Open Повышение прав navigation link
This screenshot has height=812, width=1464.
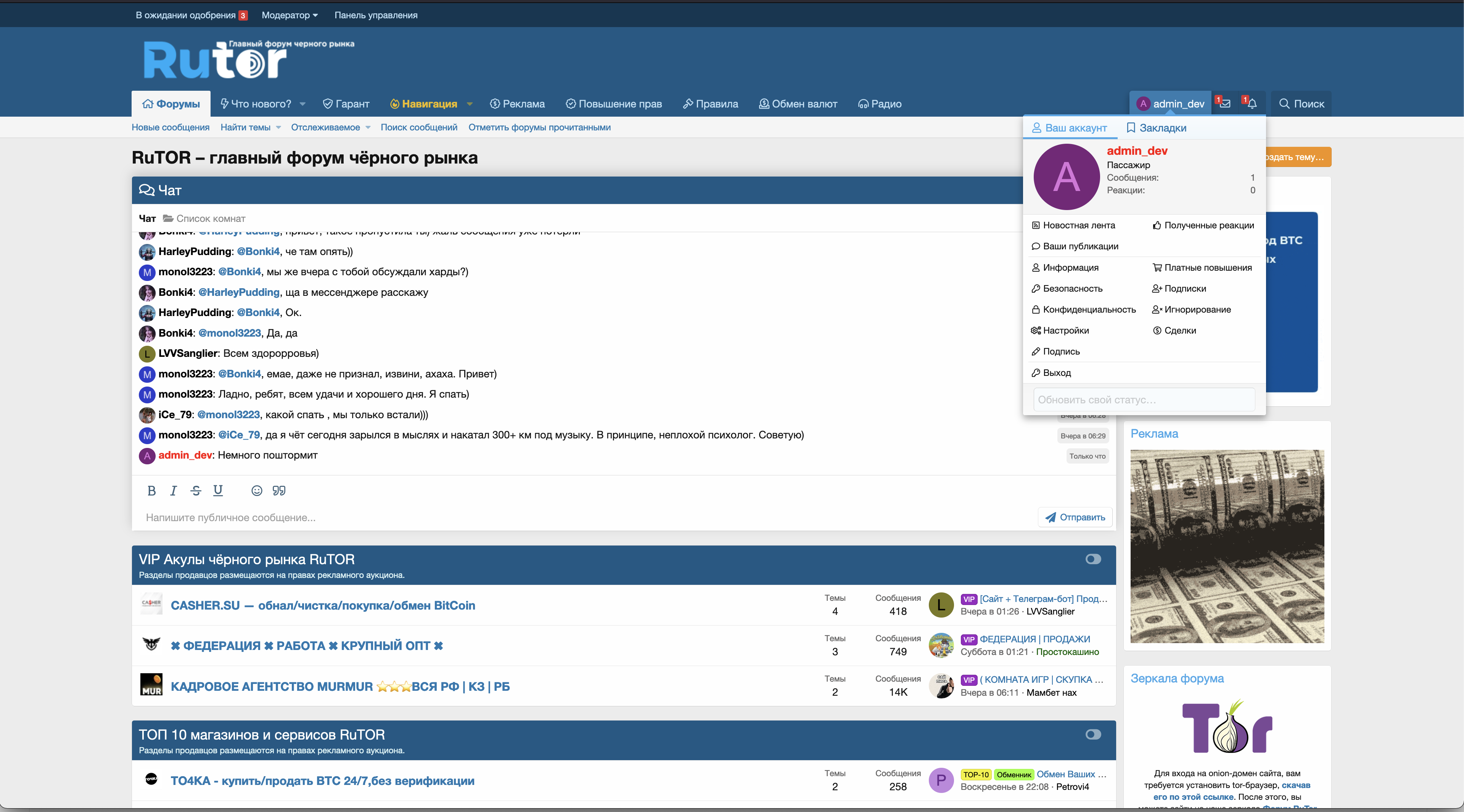[614, 104]
